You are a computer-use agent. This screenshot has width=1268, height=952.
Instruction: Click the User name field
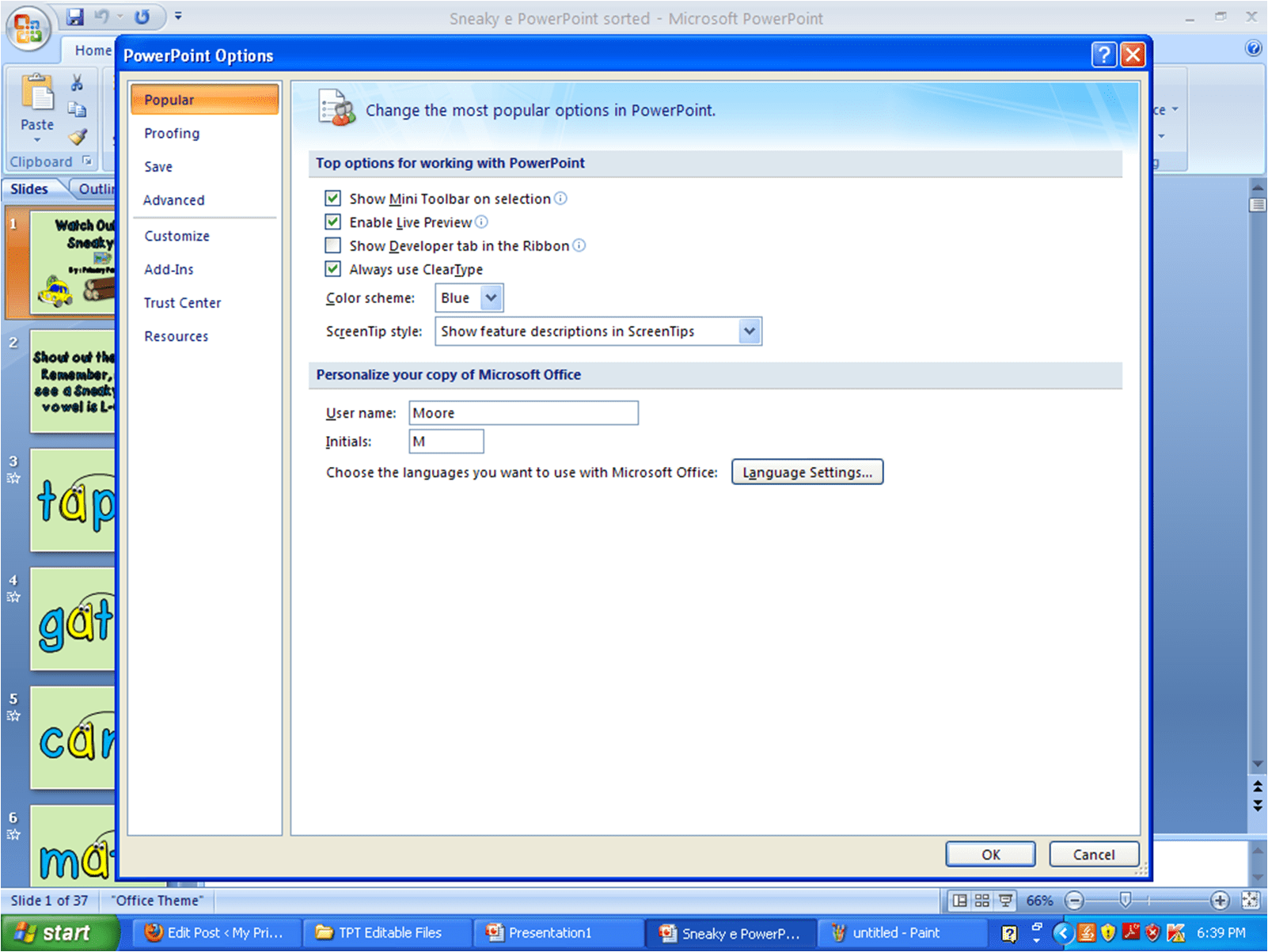(x=523, y=412)
